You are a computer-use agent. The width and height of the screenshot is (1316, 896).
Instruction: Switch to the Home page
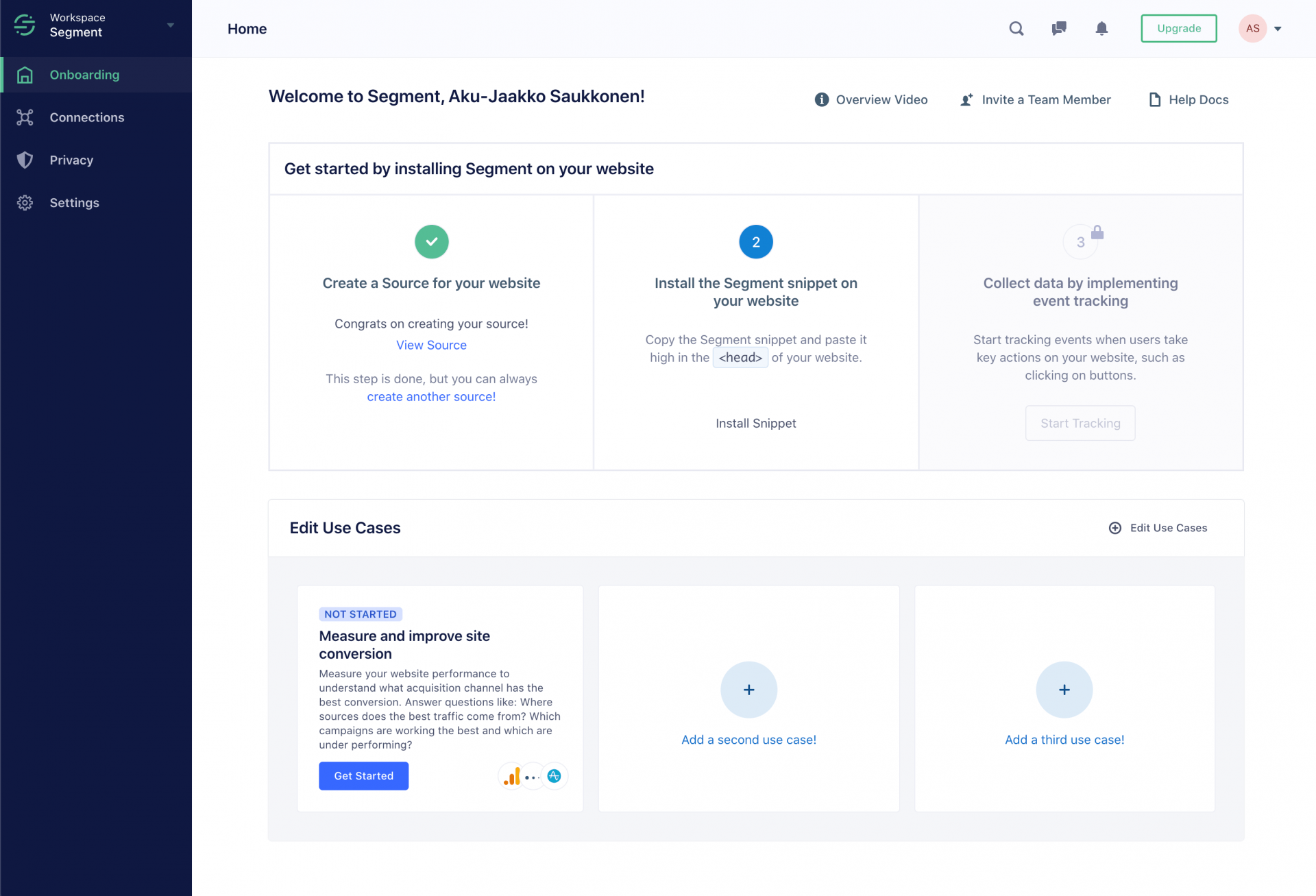point(247,28)
